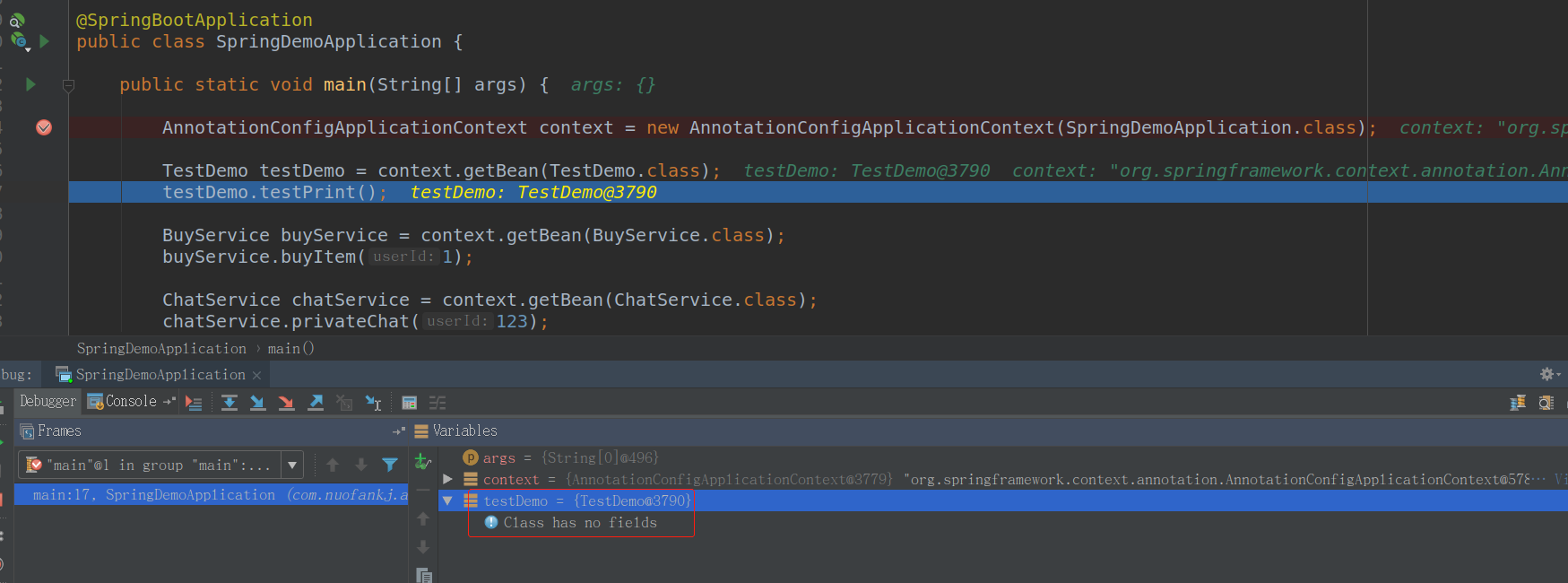Click the Step Out icon
The width and height of the screenshot is (1568, 583).
tap(316, 403)
